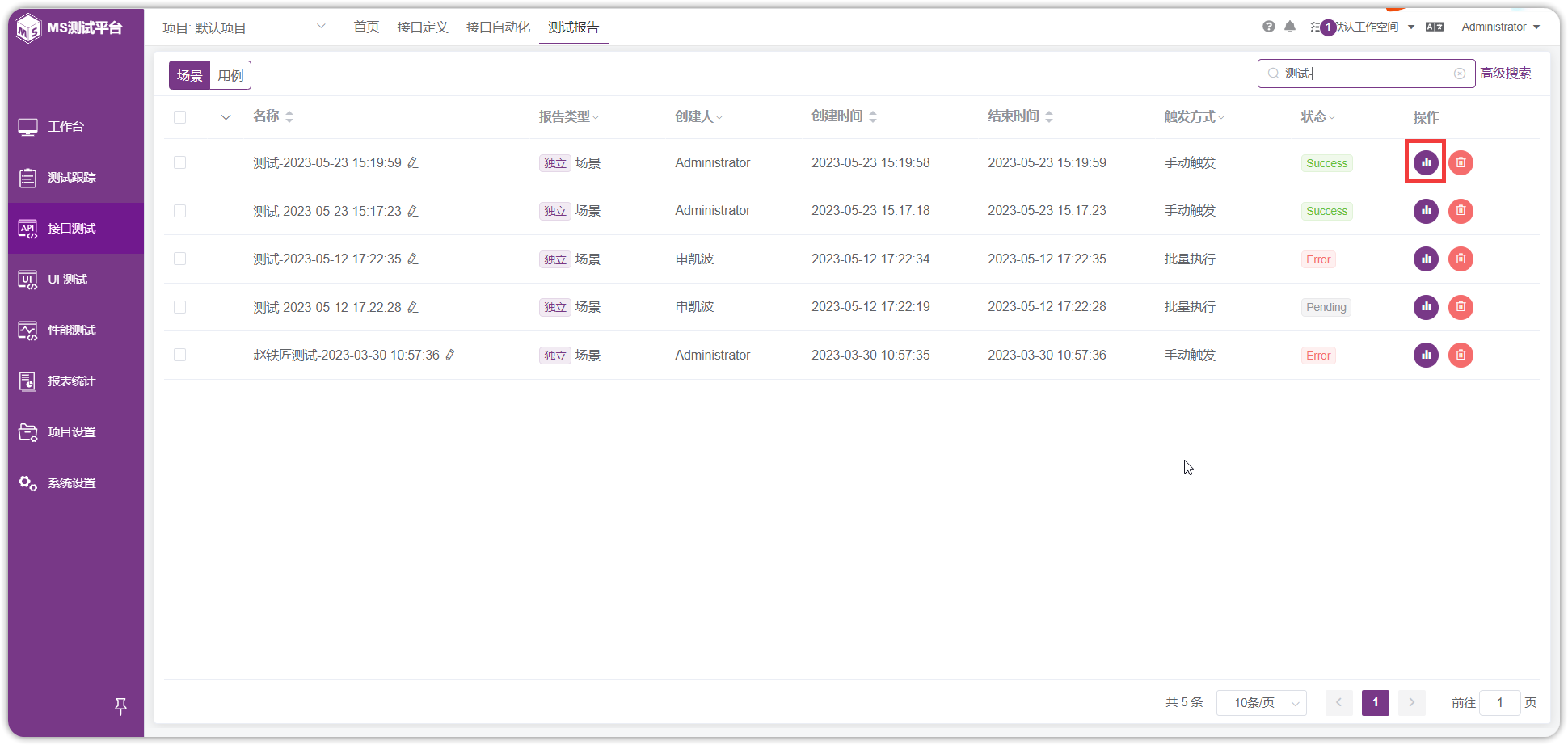The image size is (1568, 745).
Task: Tick the 测试-2023-05-12 17:22:28 row checkbox
Action: (x=179, y=307)
